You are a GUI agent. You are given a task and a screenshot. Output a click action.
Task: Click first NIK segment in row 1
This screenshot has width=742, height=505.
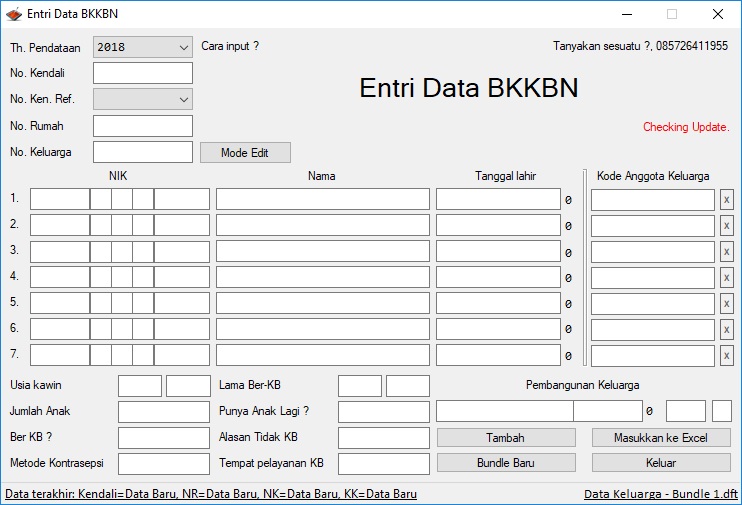(x=60, y=199)
